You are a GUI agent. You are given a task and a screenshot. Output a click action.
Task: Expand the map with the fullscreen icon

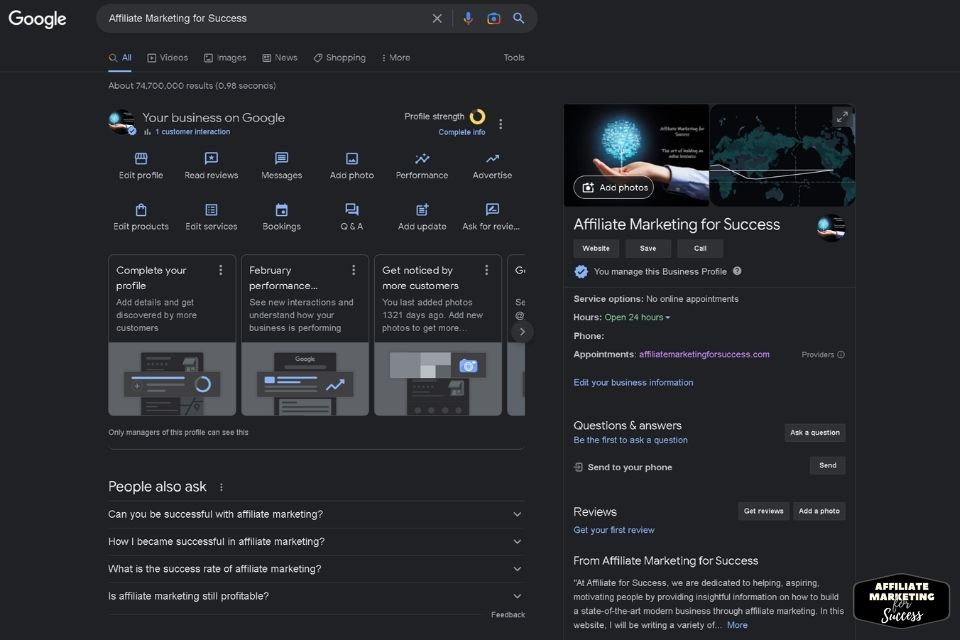pyautogui.click(x=842, y=116)
